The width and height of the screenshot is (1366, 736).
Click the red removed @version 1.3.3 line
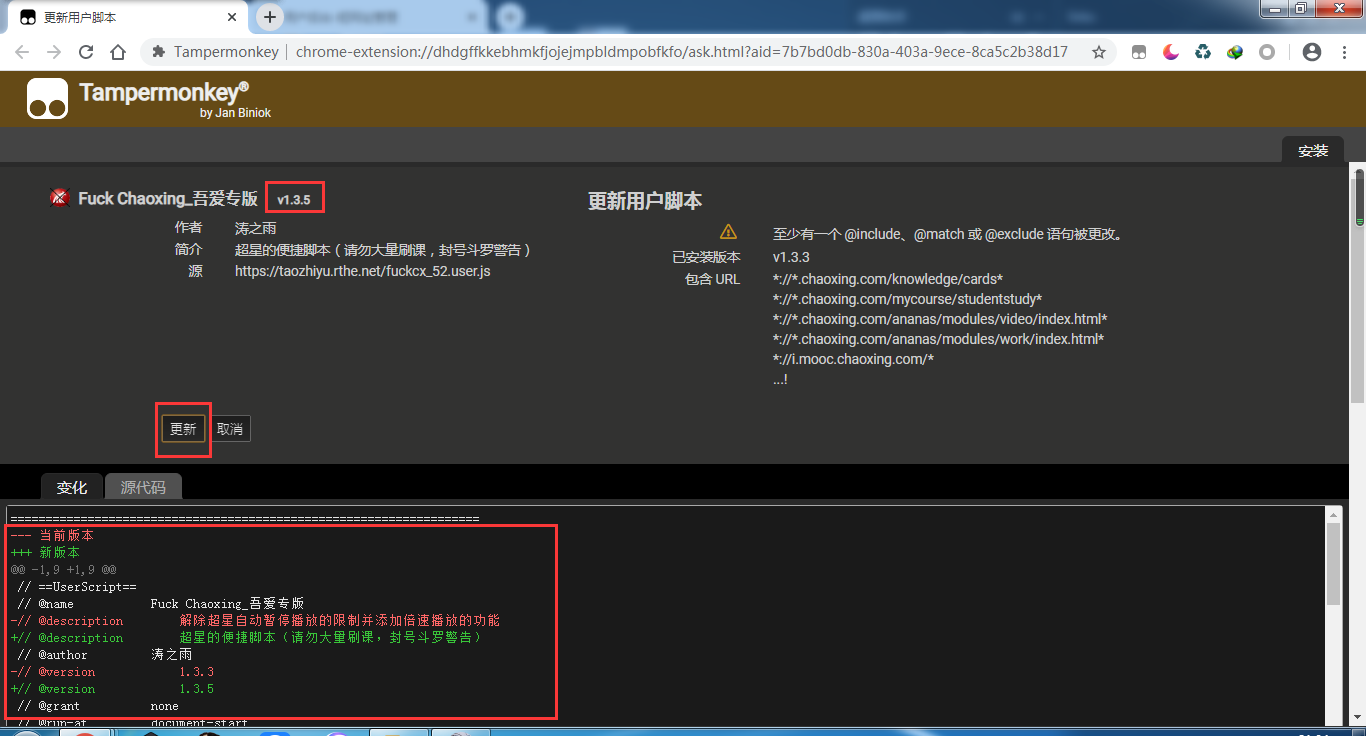[x=112, y=672]
